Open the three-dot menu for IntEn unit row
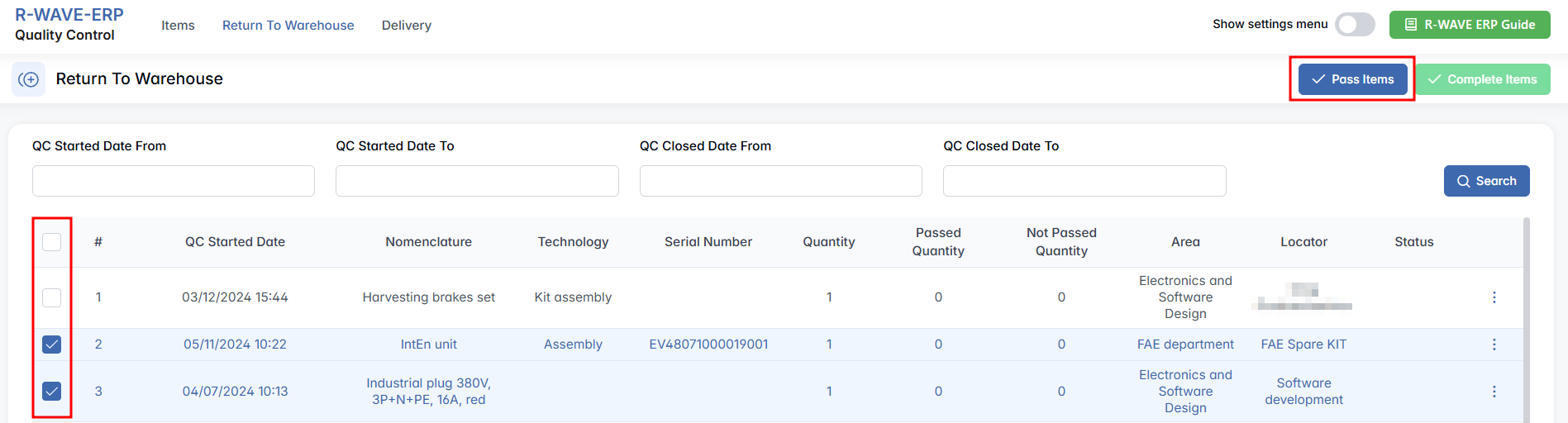Image resolution: width=1568 pixels, height=423 pixels. [x=1494, y=345]
